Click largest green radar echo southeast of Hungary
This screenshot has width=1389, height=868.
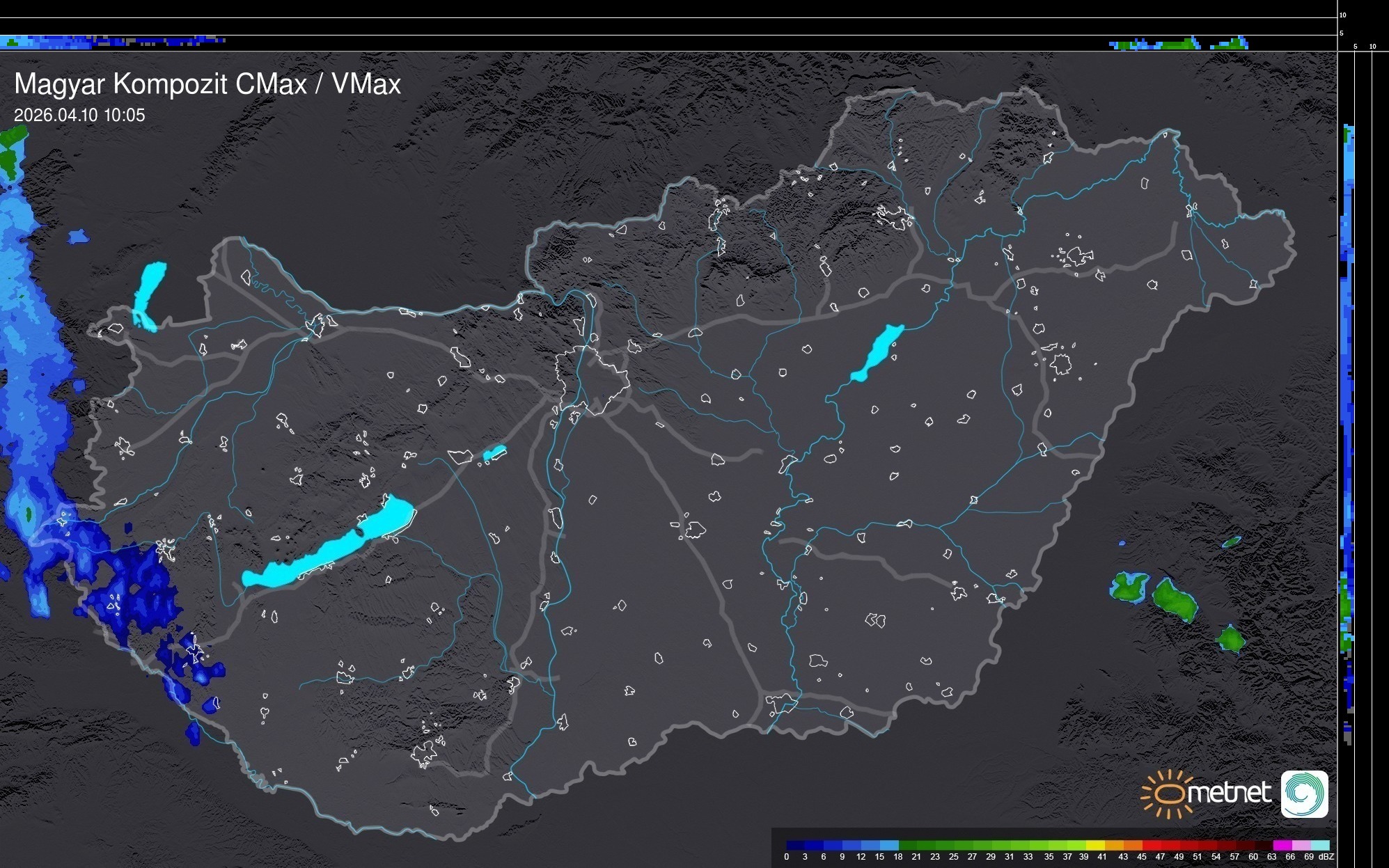point(1175,599)
